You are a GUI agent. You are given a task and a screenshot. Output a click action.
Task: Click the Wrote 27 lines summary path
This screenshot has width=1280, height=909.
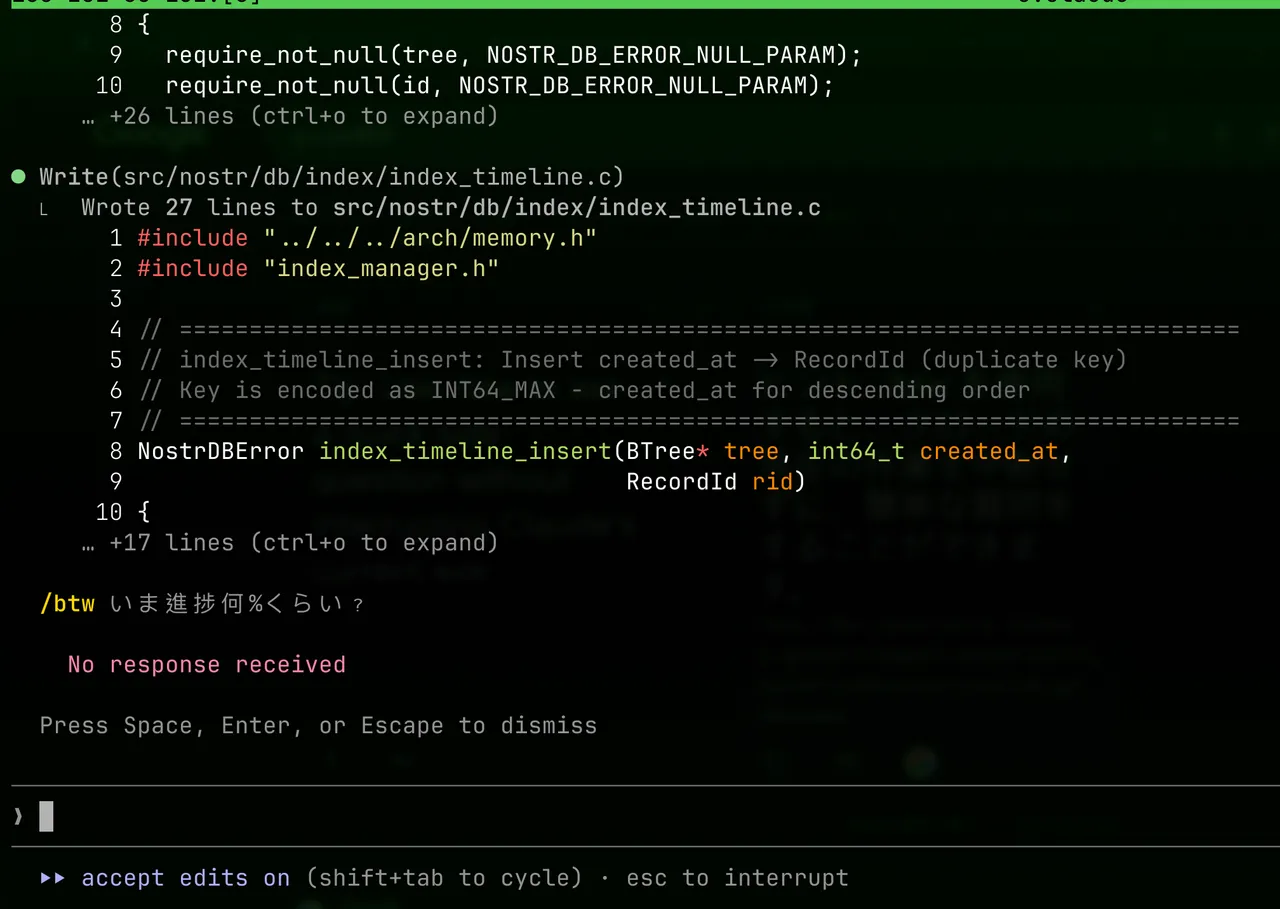576,208
